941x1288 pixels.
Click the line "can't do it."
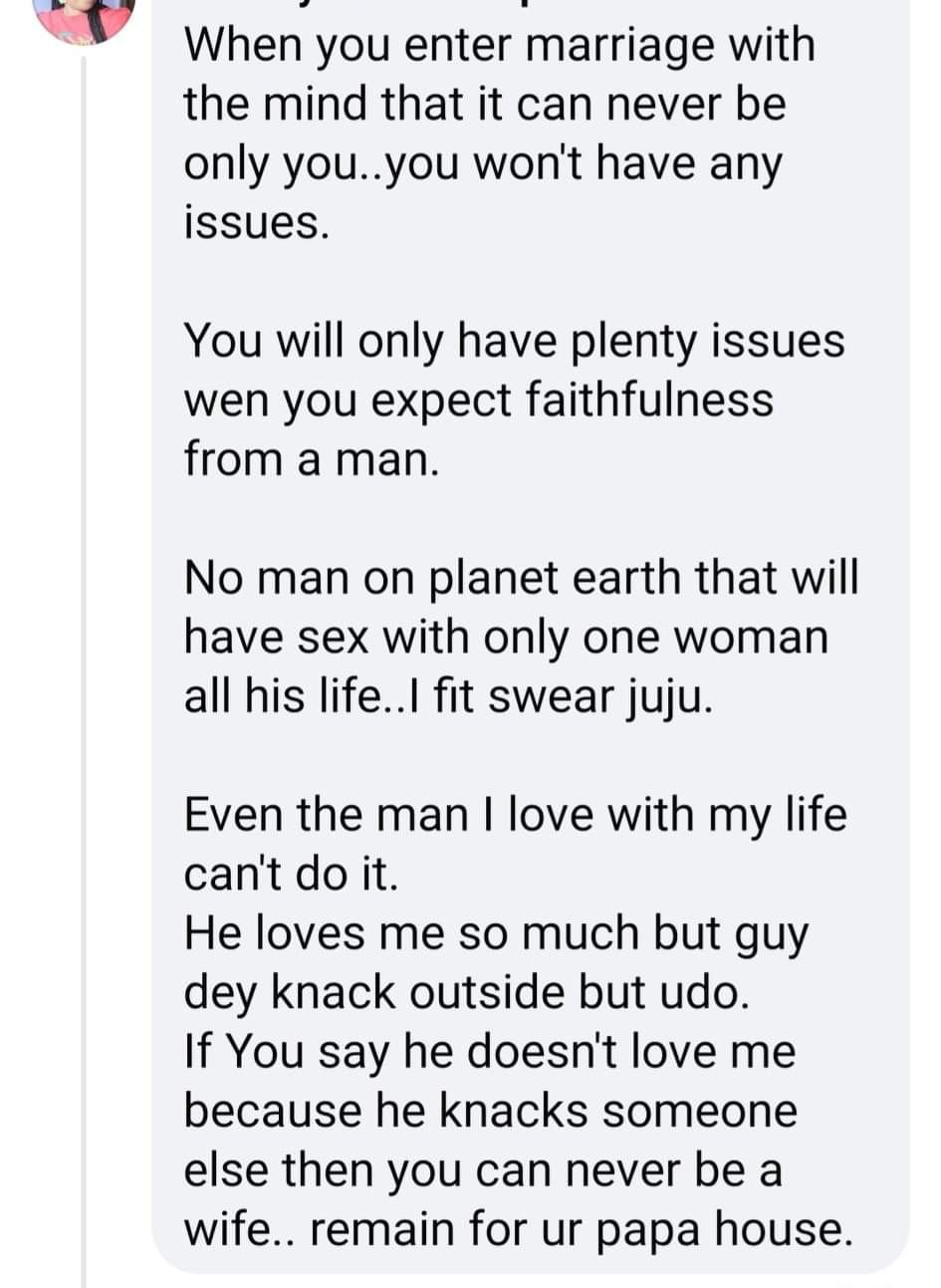(x=291, y=875)
